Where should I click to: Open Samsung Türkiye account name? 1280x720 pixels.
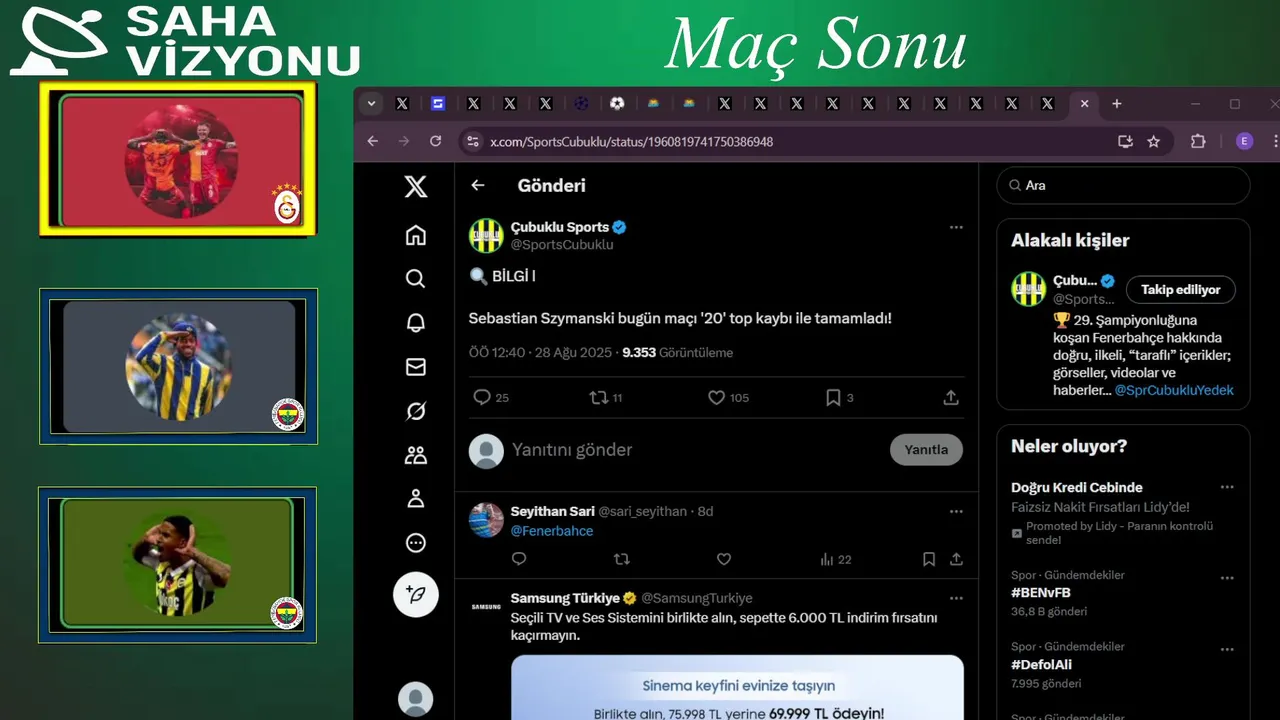[565, 598]
